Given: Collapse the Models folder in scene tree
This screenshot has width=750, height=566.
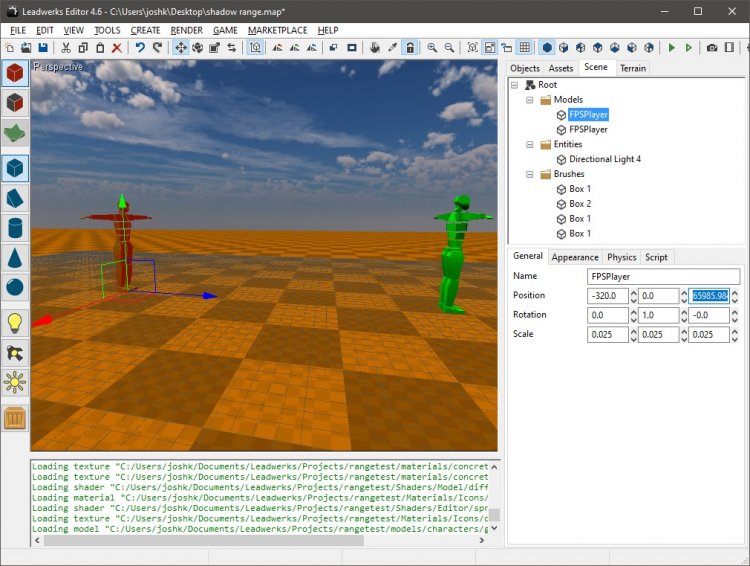Looking at the screenshot, I should pos(530,100).
